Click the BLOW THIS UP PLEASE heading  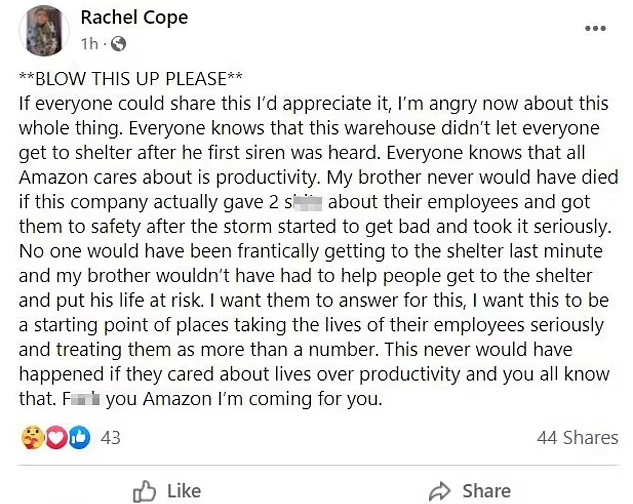[x=131, y=78]
